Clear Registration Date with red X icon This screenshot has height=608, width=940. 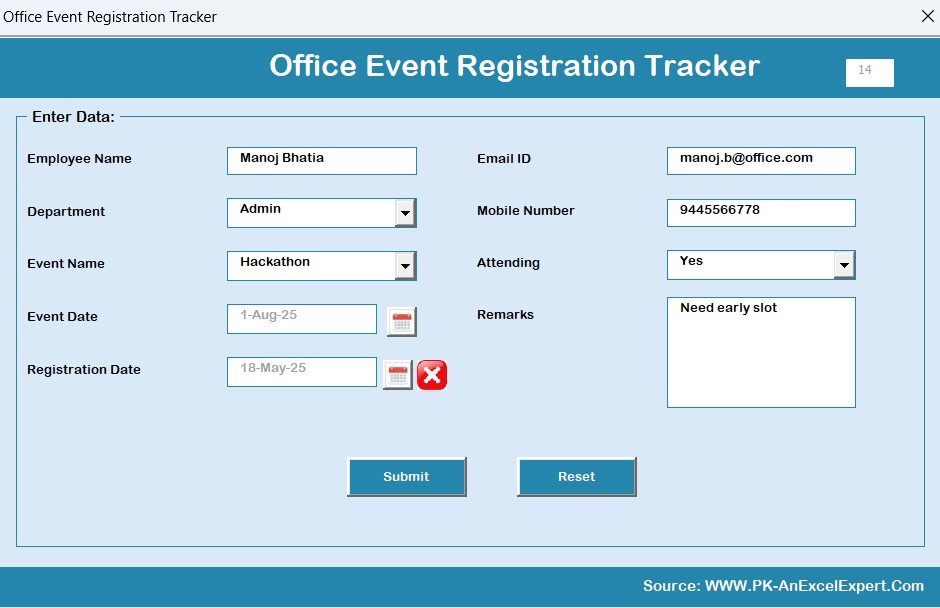pyautogui.click(x=432, y=375)
